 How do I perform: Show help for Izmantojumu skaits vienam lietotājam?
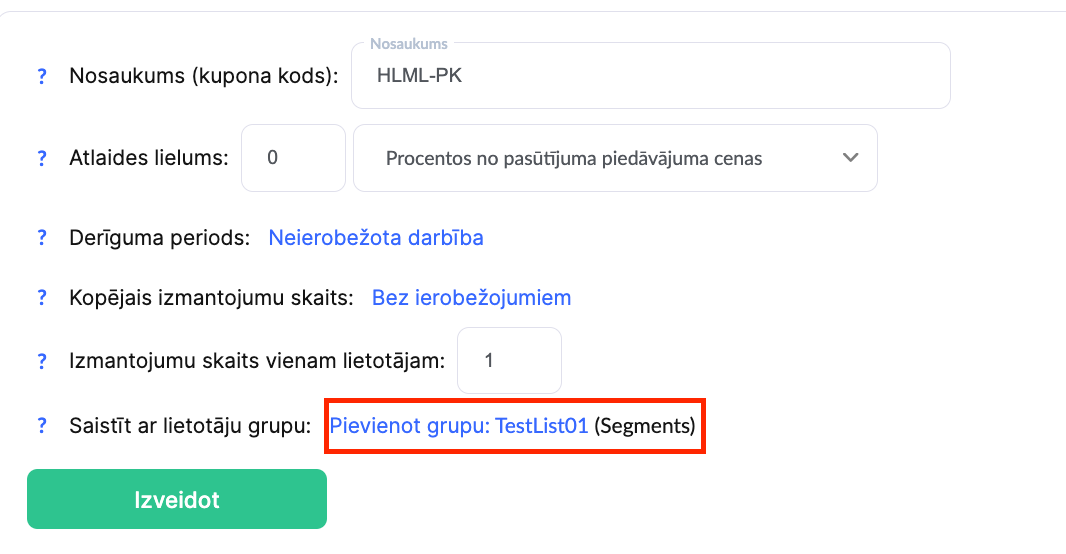pyautogui.click(x=42, y=361)
